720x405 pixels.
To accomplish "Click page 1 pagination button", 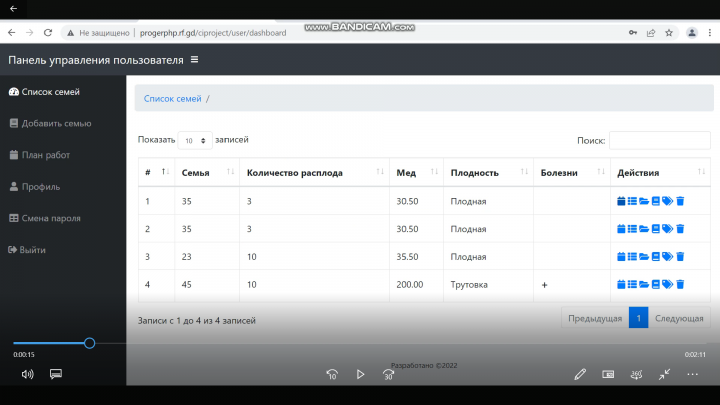I will coord(638,318).
